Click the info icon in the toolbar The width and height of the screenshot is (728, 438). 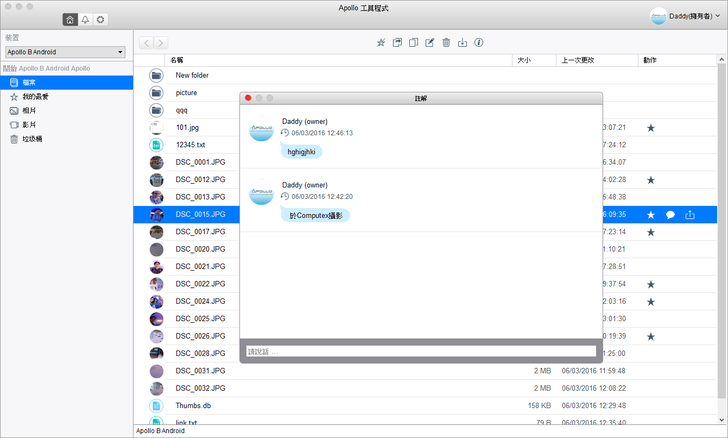479,43
